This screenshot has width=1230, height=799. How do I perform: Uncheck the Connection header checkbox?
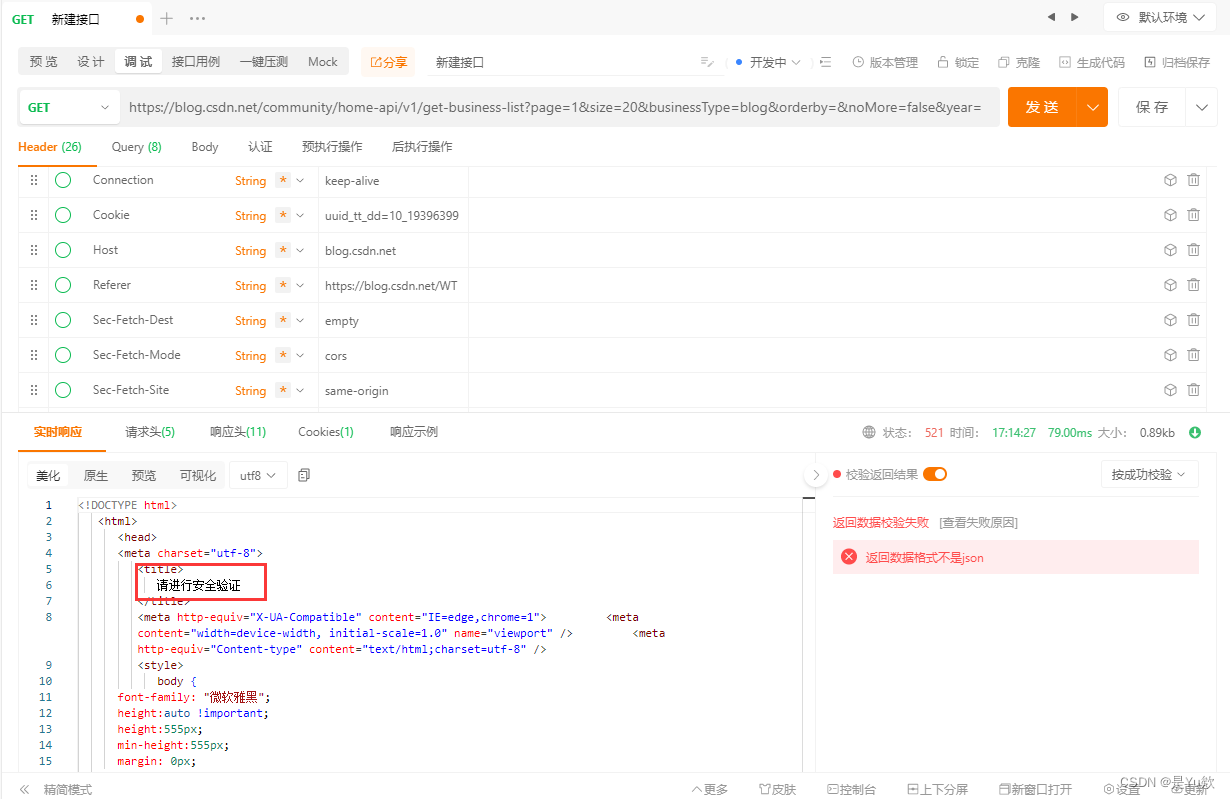[x=63, y=180]
